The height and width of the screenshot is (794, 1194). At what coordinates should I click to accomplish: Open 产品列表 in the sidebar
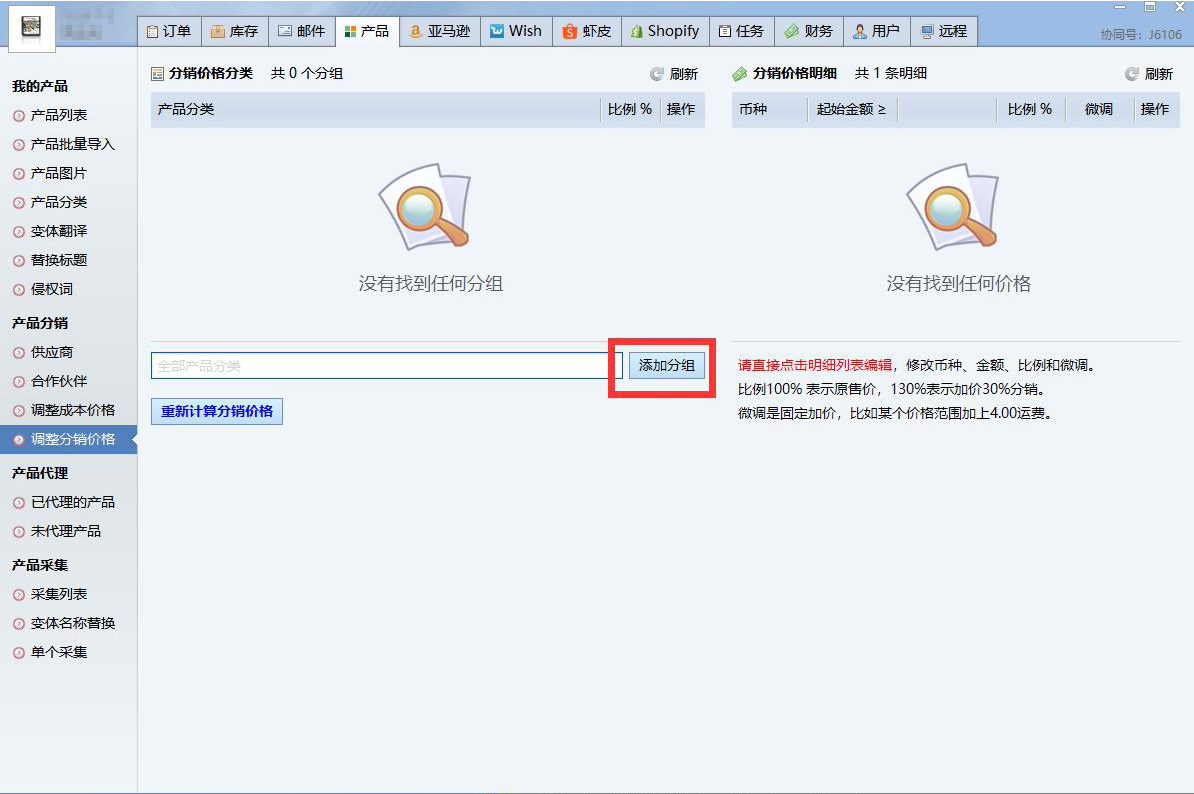tap(59, 115)
